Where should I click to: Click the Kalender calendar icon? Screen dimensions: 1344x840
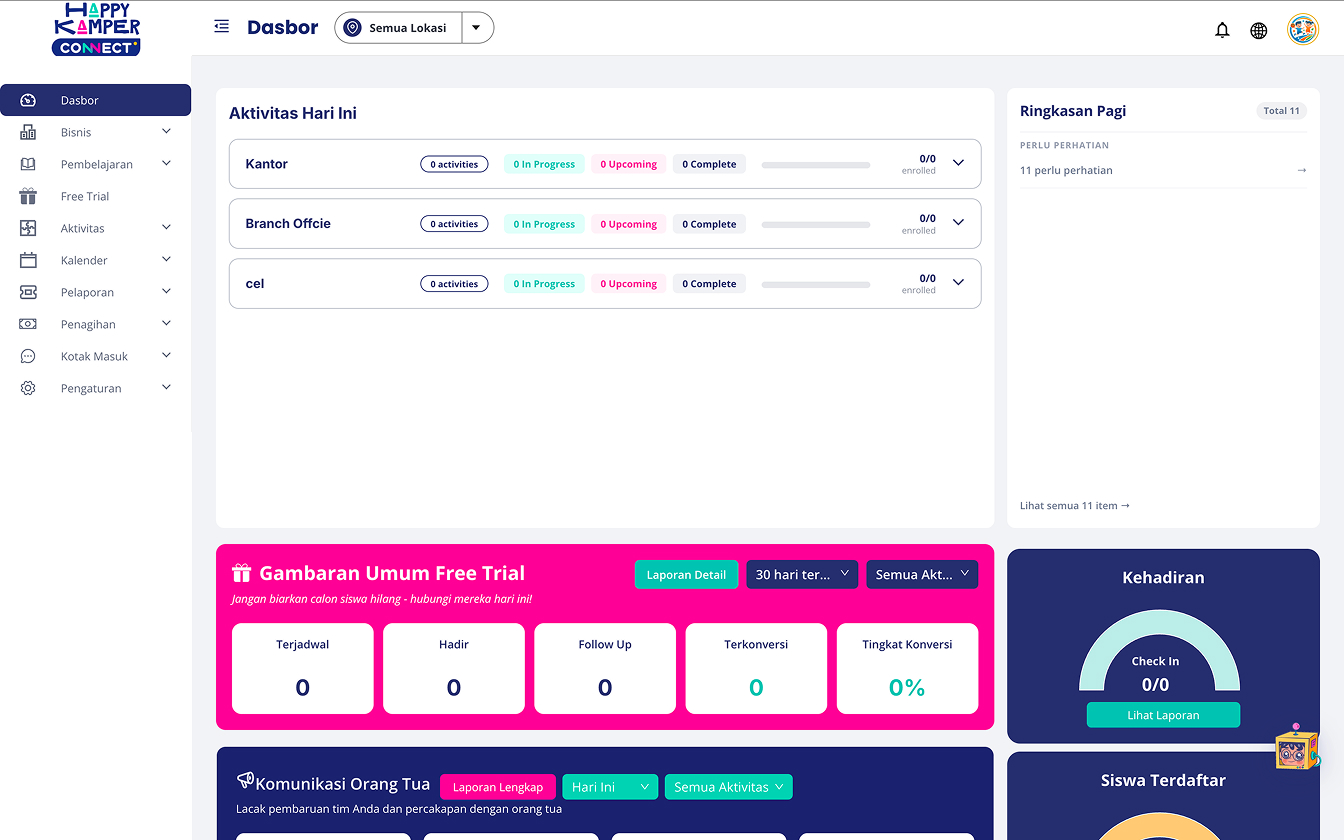pyautogui.click(x=28, y=260)
